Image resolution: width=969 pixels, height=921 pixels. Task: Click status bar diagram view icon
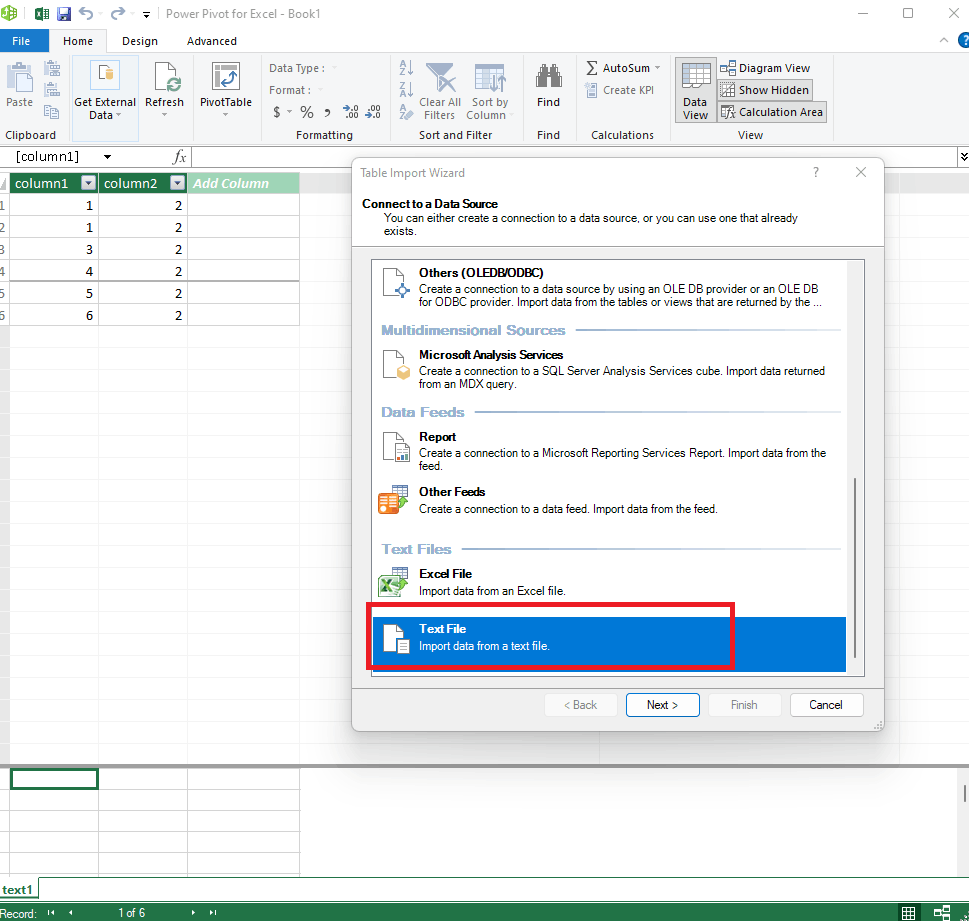coord(942,912)
